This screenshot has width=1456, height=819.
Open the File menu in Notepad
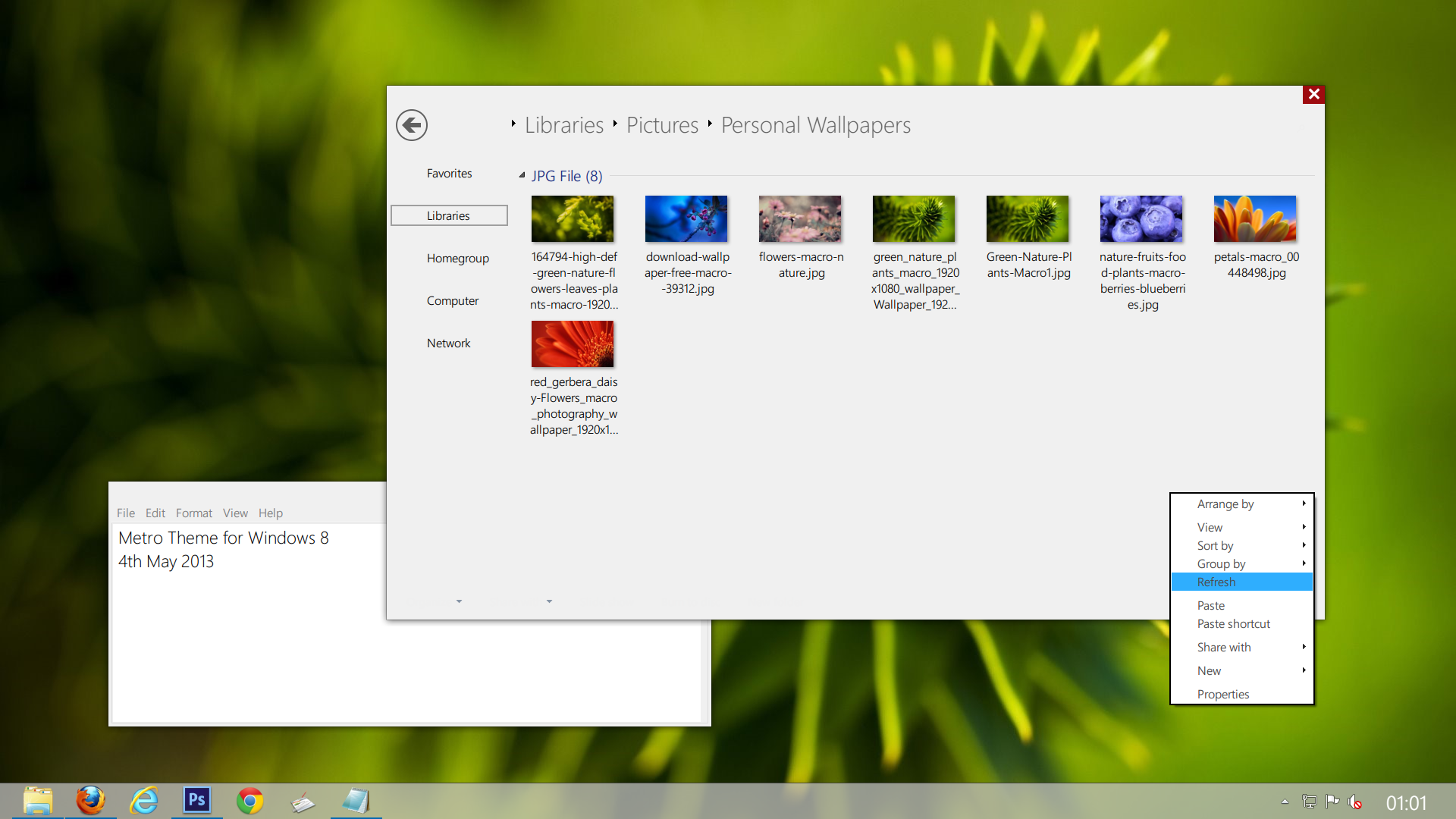tap(126, 513)
